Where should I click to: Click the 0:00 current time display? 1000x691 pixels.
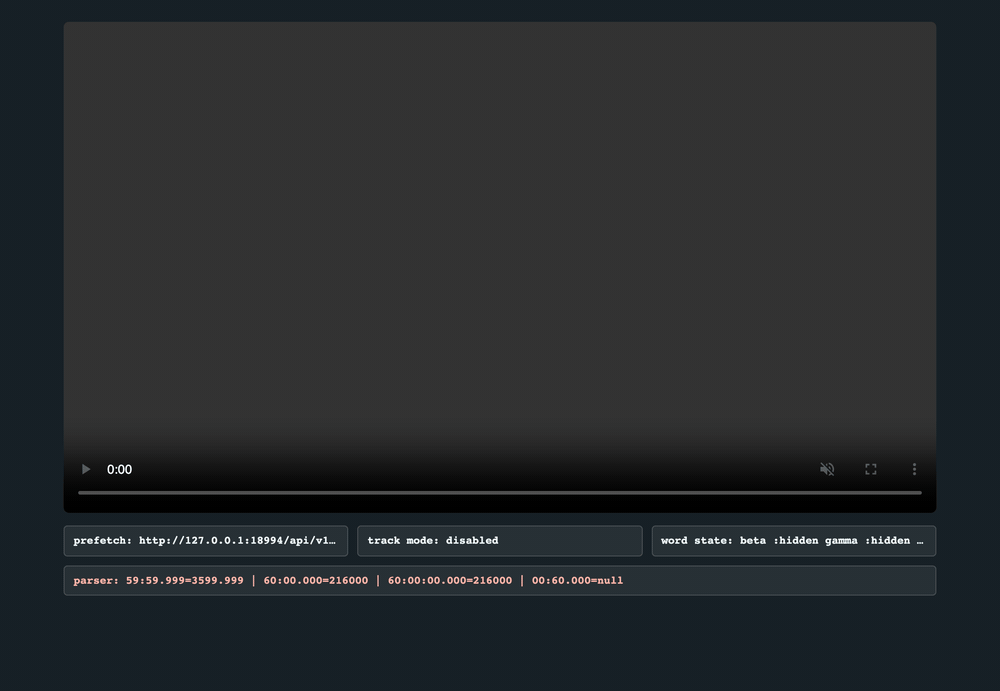119,470
